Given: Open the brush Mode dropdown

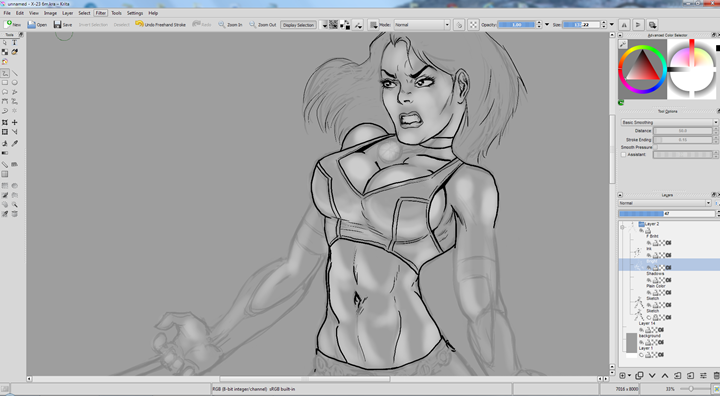Looking at the screenshot, I should pos(422,25).
